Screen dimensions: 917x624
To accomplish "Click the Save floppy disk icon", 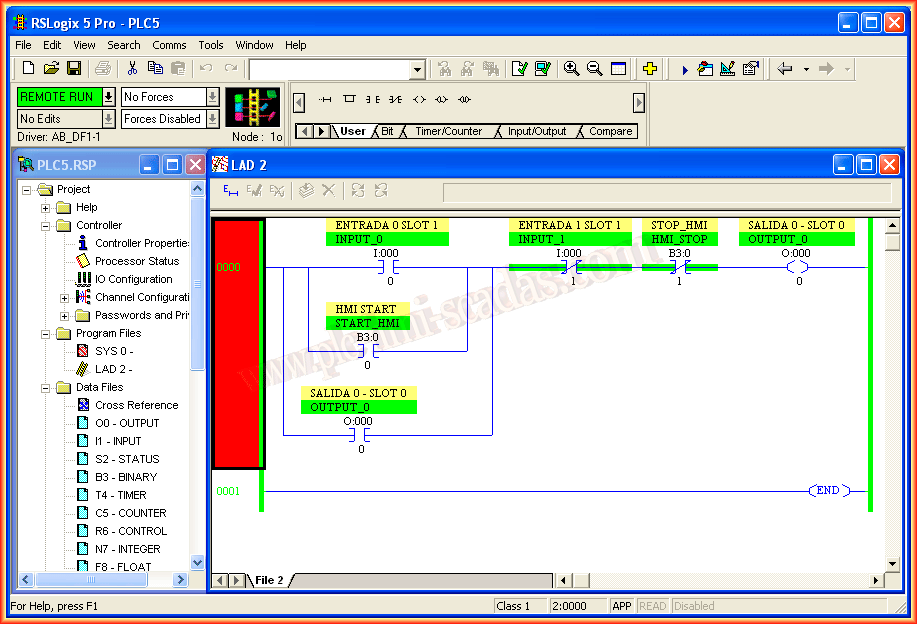I will 74,69.
